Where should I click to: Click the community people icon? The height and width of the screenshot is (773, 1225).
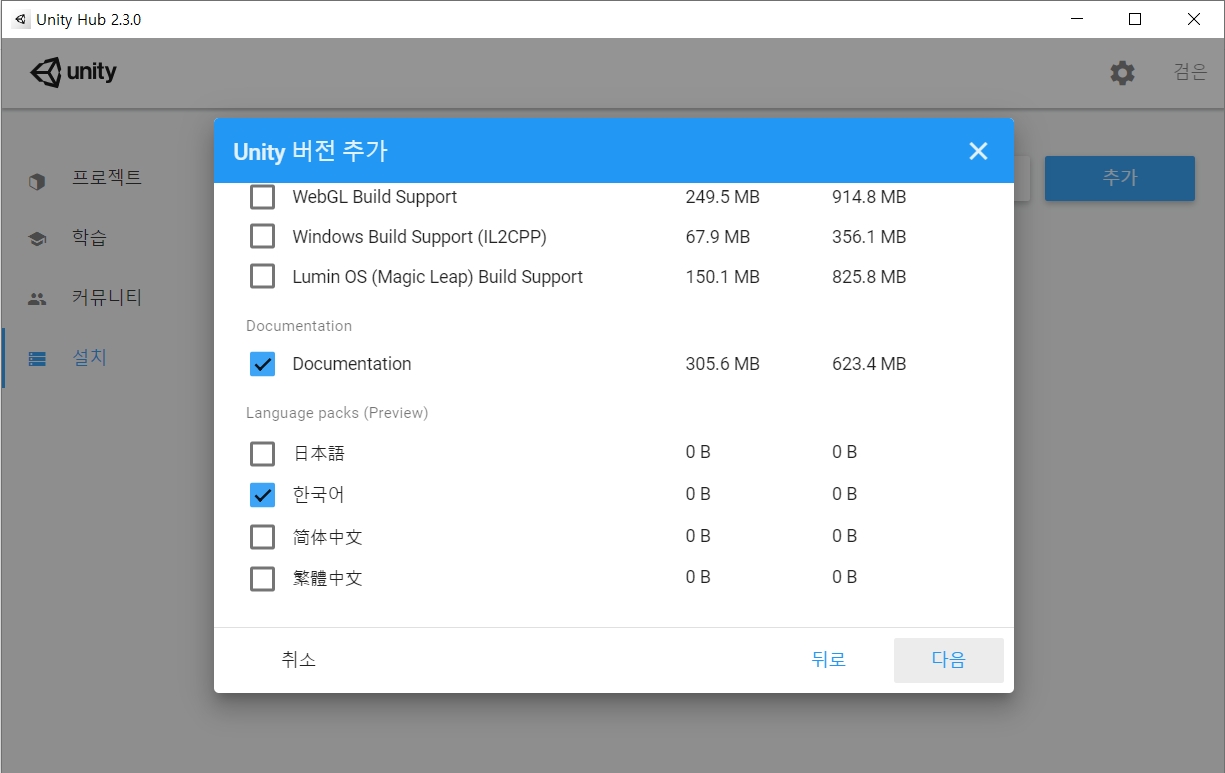[37, 298]
